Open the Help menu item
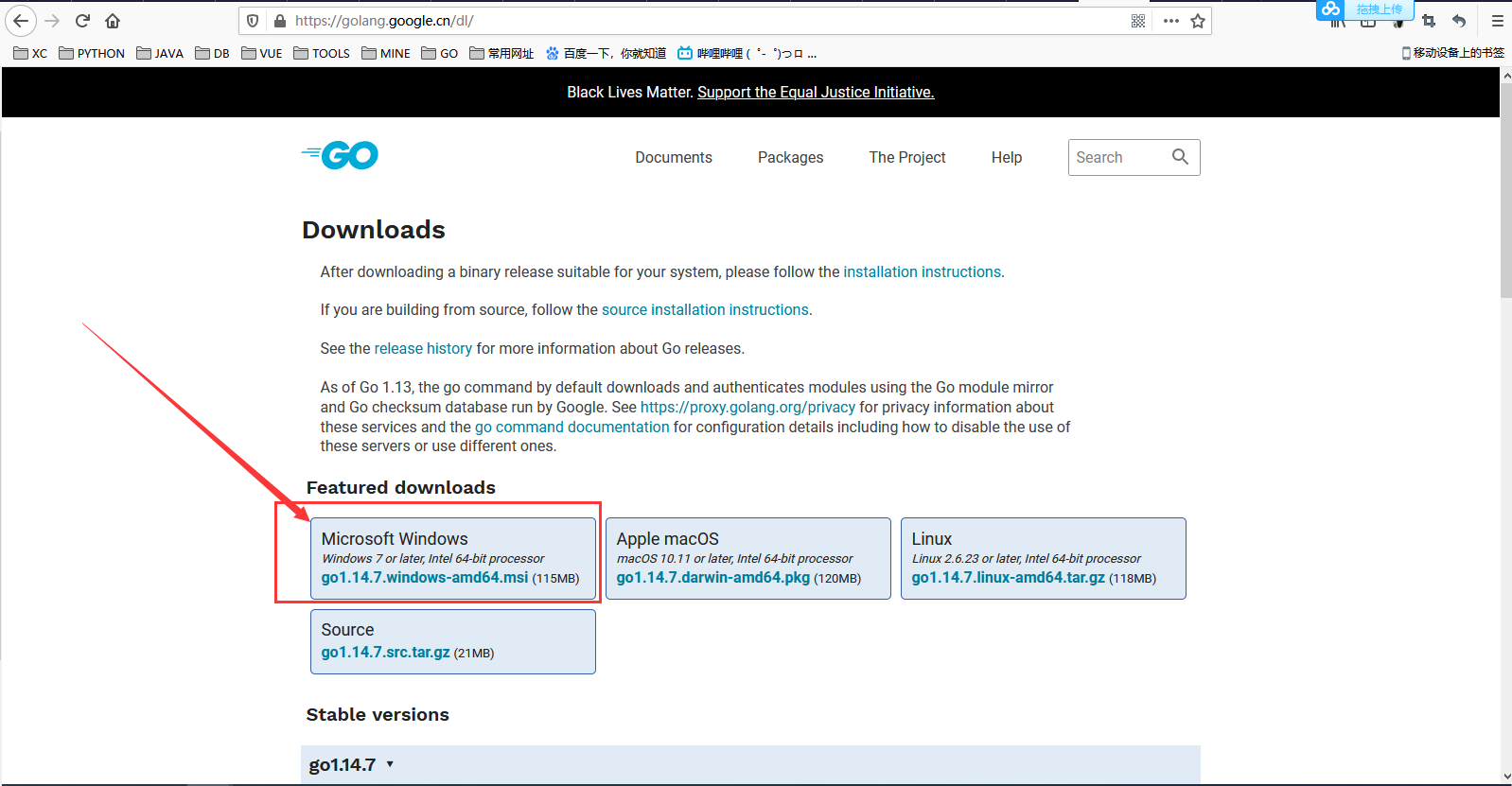 pos(1007,157)
